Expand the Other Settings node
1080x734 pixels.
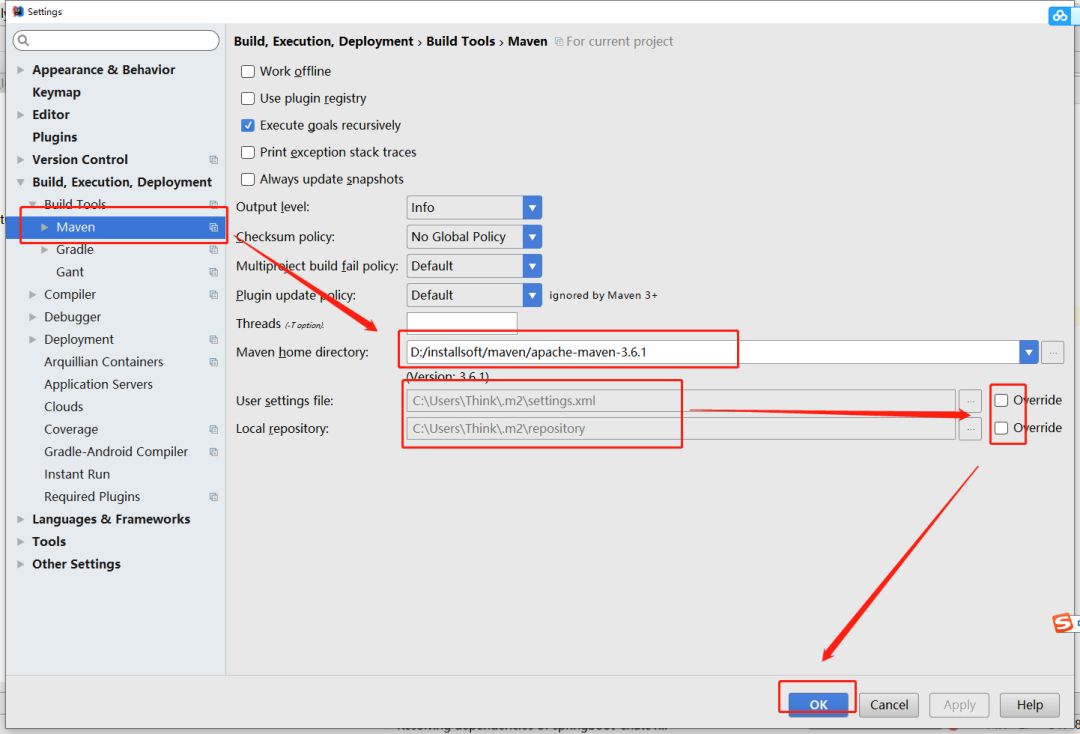pyautogui.click(x=21, y=565)
